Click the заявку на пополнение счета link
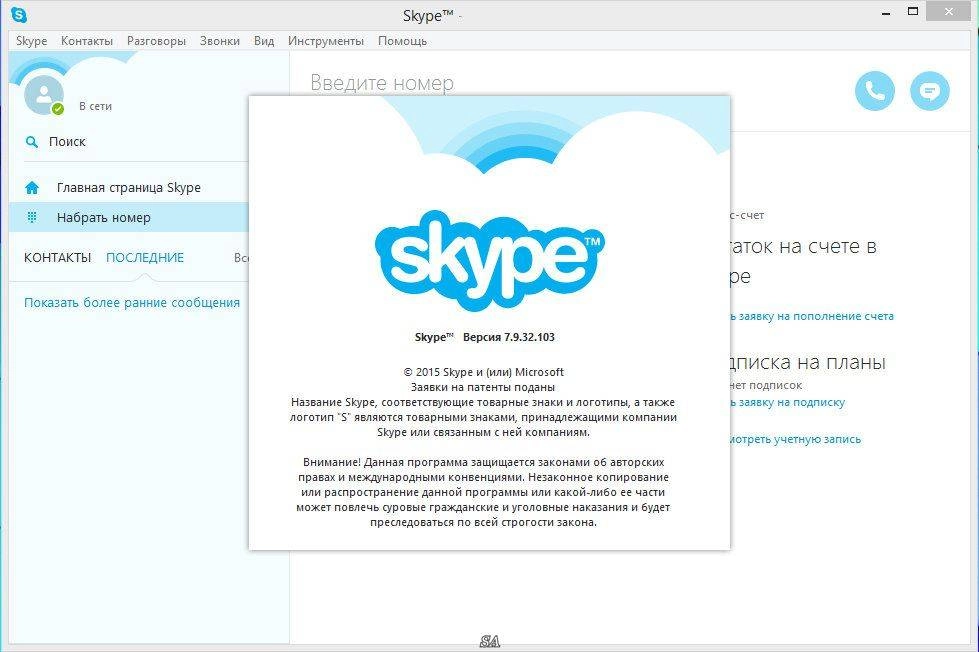This screenshot has height=652, width=979. pos(812,316)
